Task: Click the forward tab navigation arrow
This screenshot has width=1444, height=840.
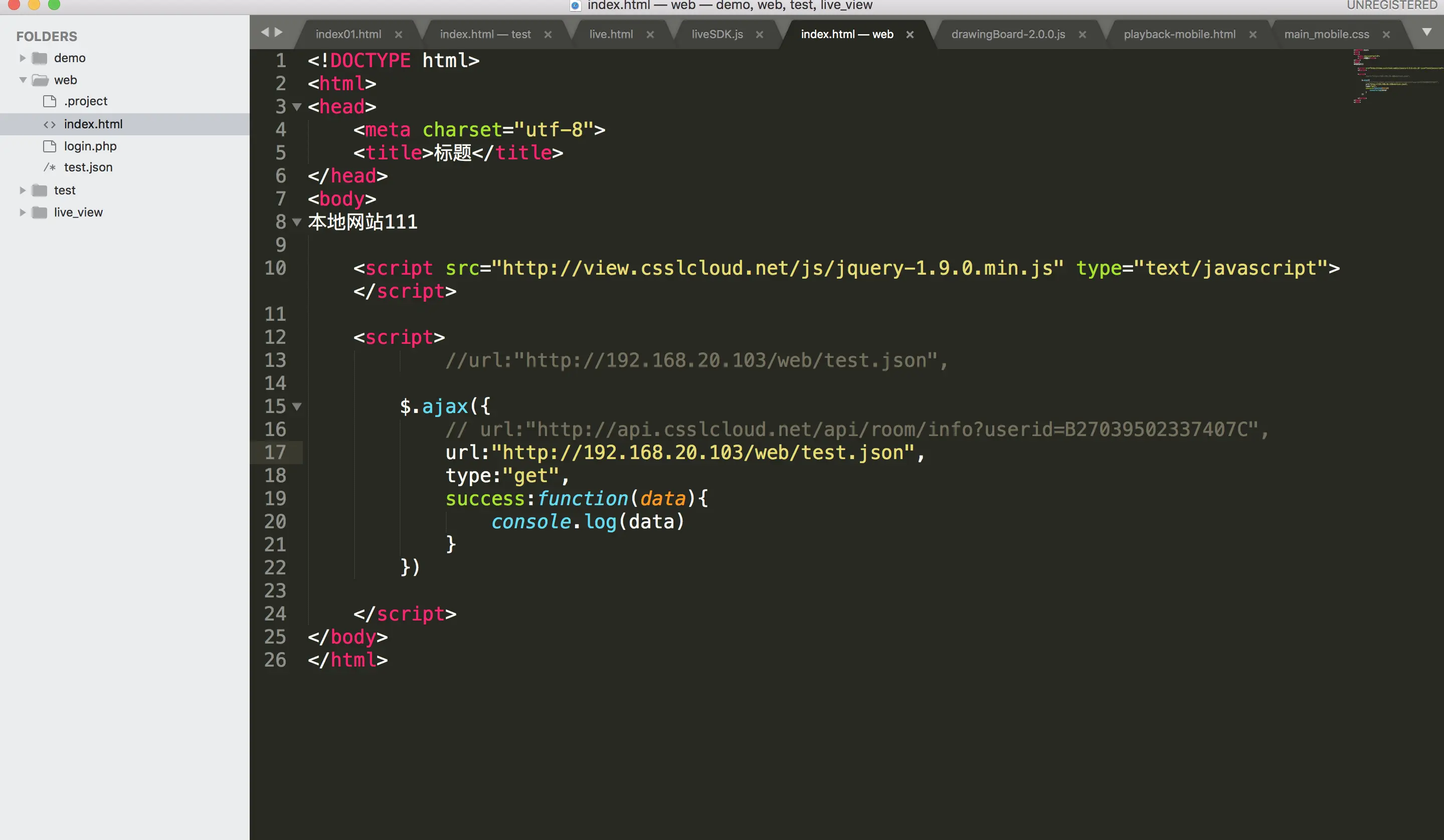Action: (x=279, y=33)
